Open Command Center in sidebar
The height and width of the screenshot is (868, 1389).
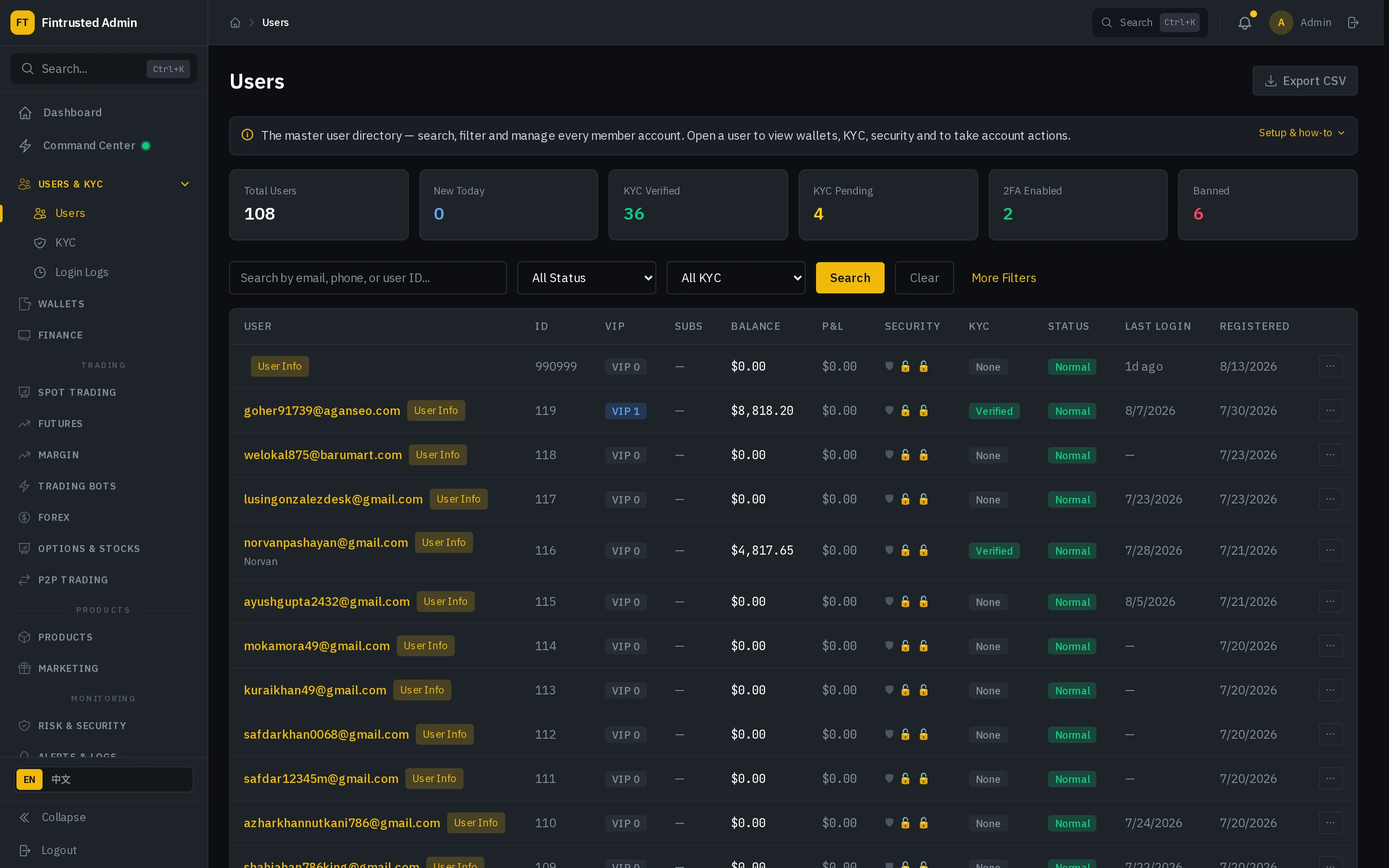104,145
